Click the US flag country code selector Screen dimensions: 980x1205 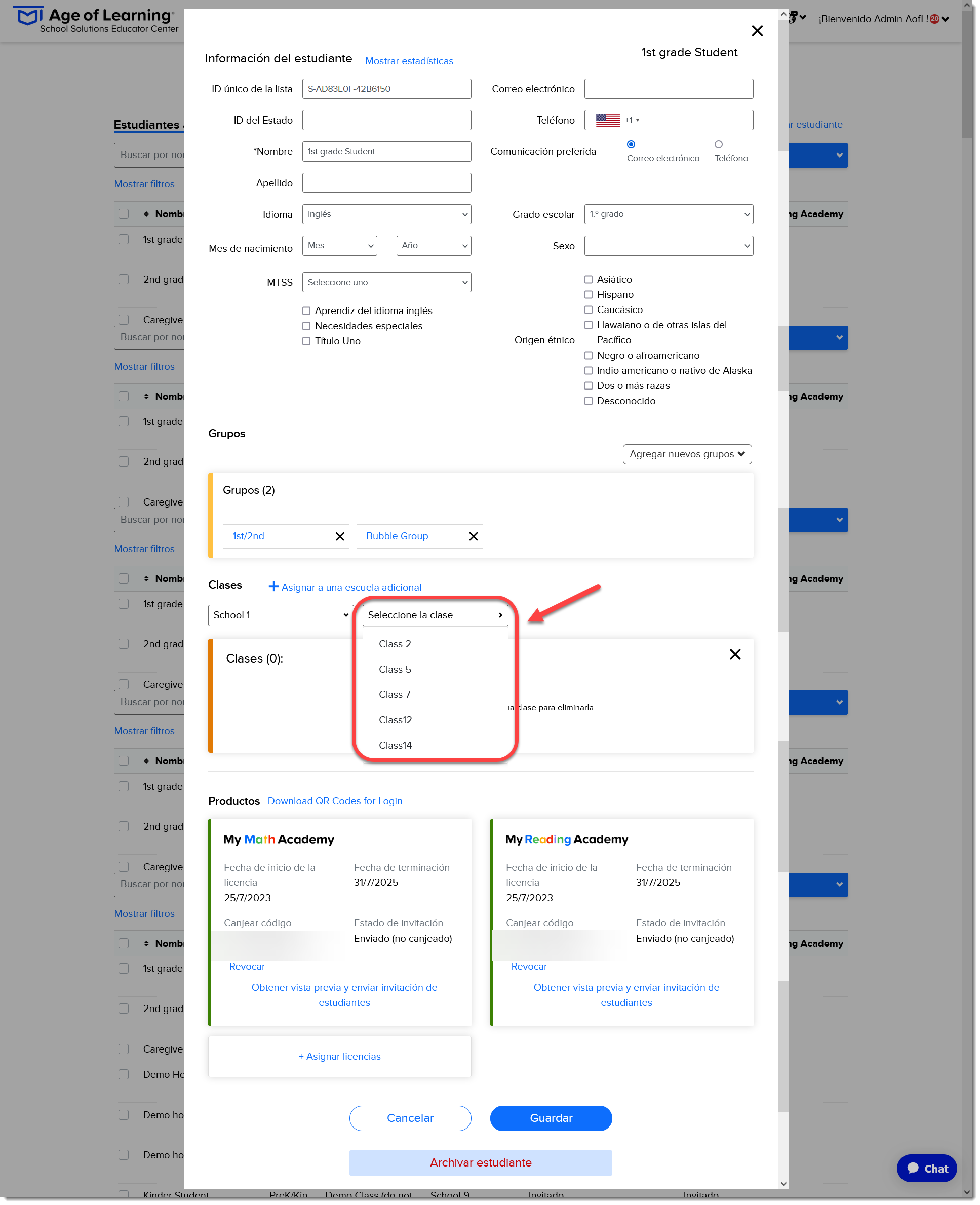point(616,120)
